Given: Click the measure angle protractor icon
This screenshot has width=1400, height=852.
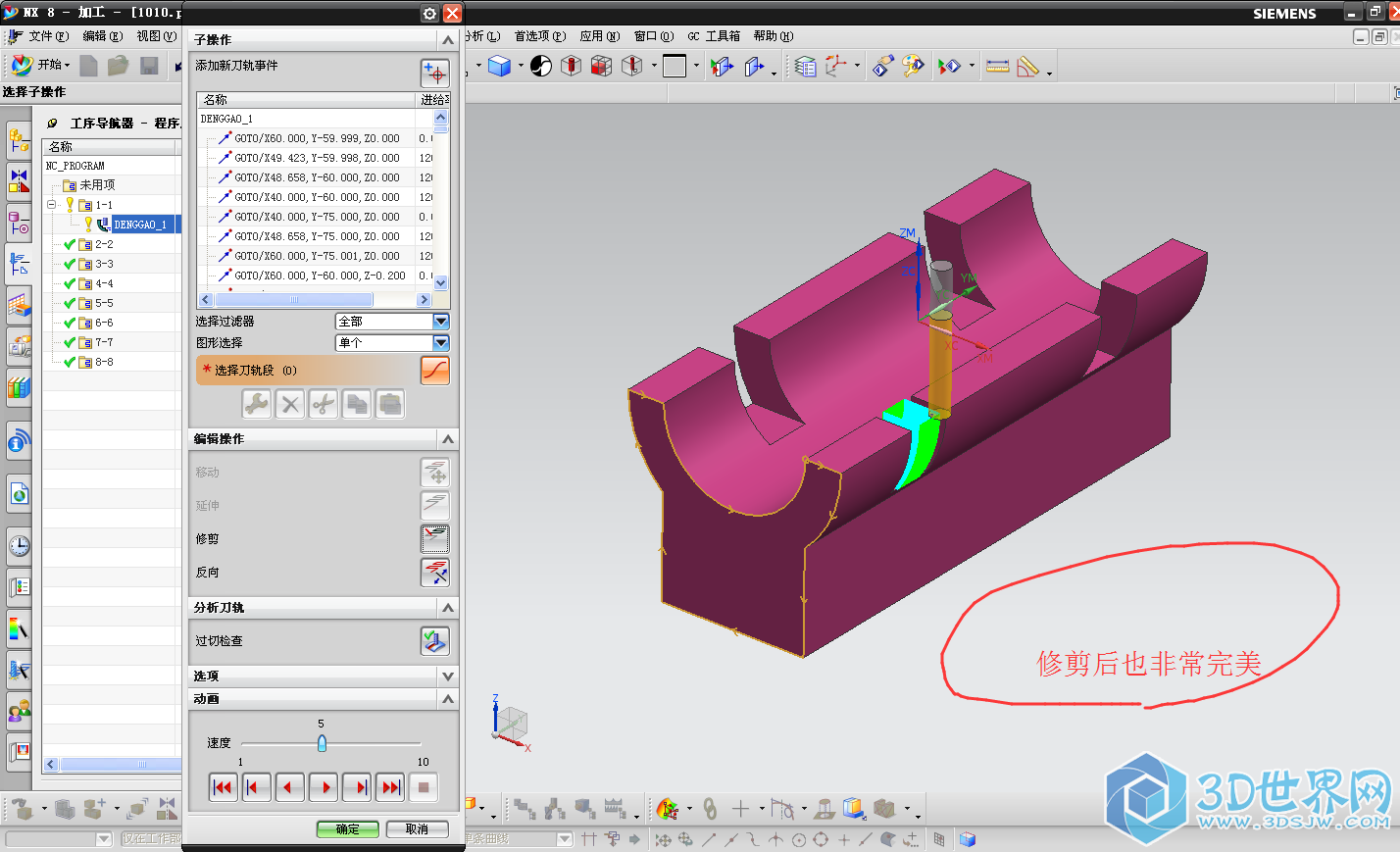Looking at the screenshot, I should pyautogui.click(x=1027, y=66).
